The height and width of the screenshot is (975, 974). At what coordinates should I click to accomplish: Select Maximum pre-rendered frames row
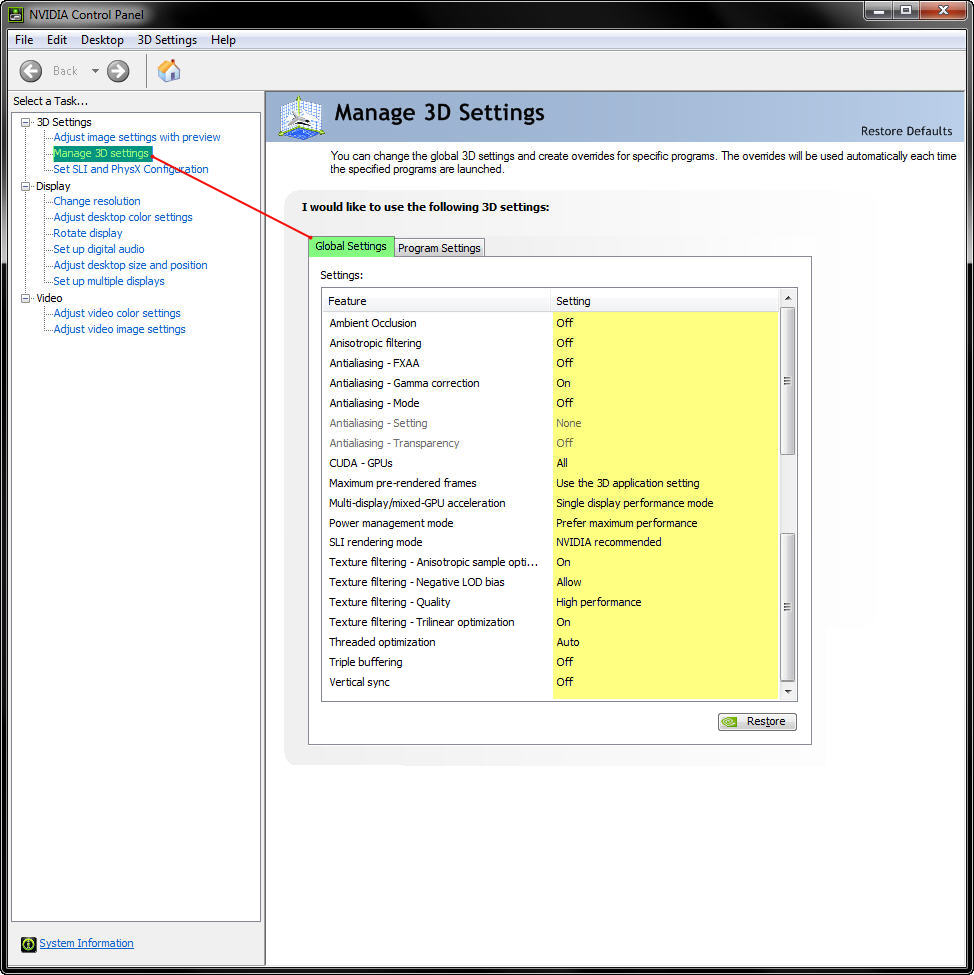click(550, 483)
